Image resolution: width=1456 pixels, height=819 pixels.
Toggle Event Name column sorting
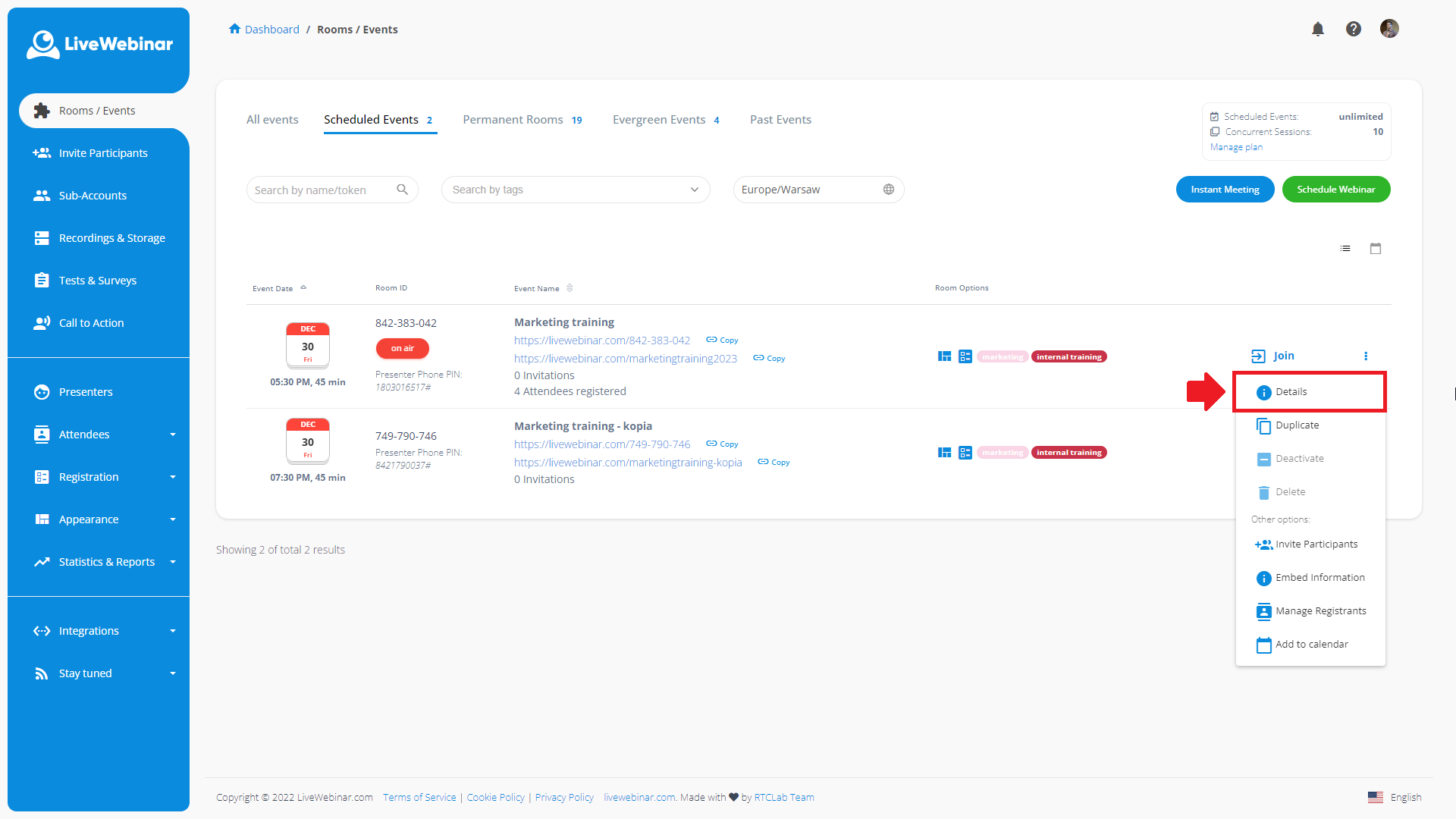[x=570, y=288]
